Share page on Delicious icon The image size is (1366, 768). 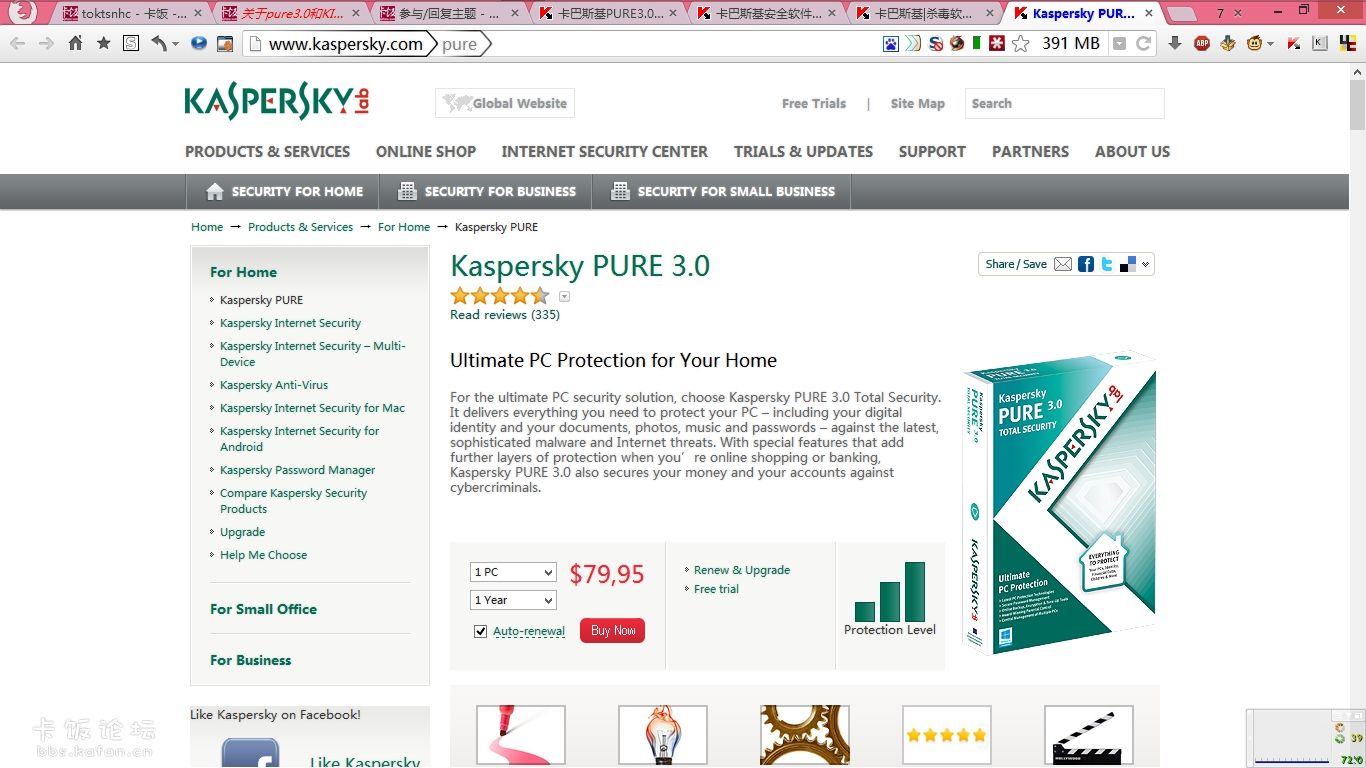pos(1128,264)
